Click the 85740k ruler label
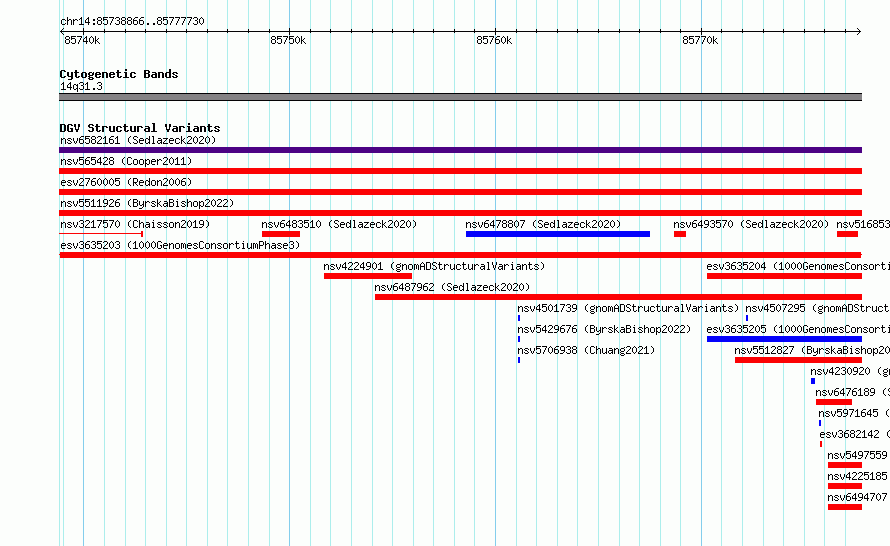This screenshot has height=546, width=890. [x=82, y=40]
